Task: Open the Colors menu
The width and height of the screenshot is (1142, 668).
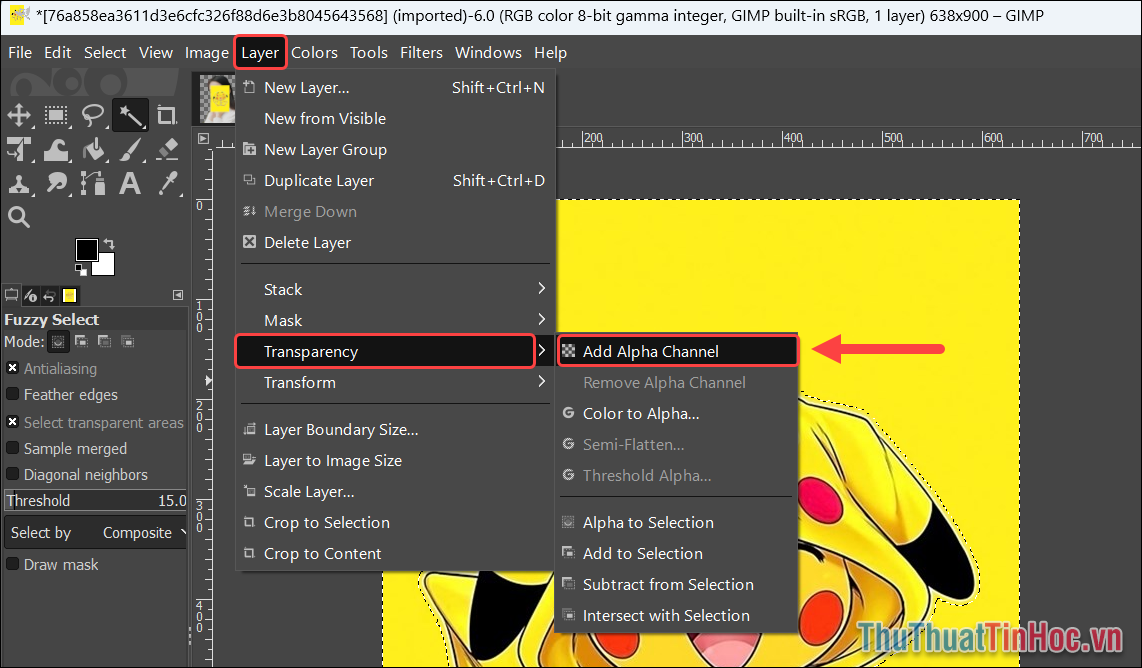Action: tap(314, 52)
